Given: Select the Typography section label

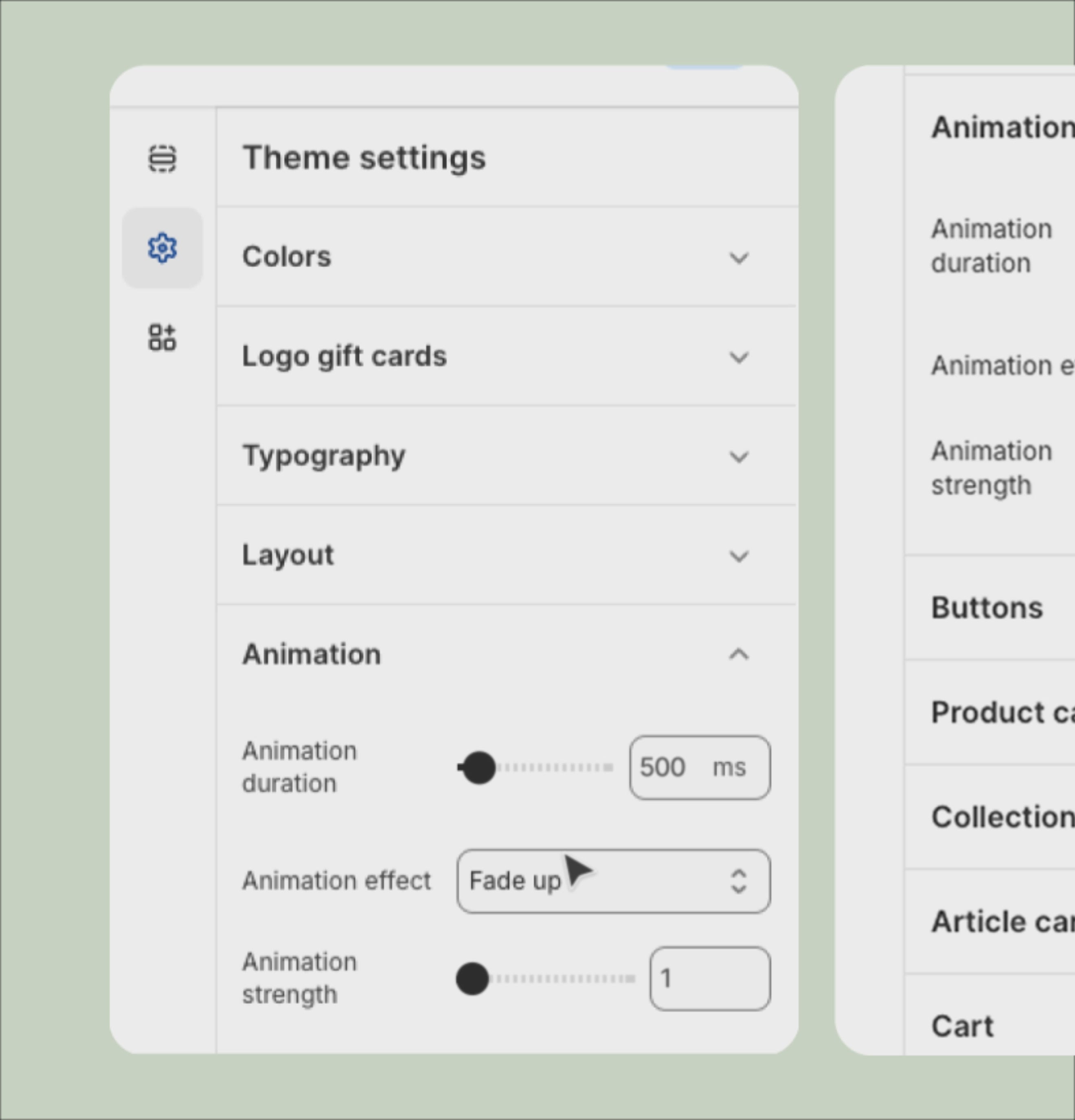Looking at the screenshot, I should 324,456.
